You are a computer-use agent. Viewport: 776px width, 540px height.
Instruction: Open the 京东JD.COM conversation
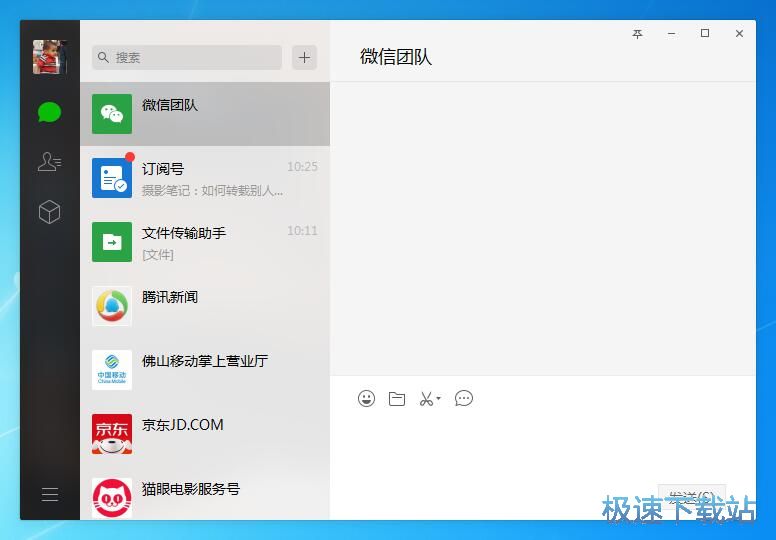pos(205,434)
